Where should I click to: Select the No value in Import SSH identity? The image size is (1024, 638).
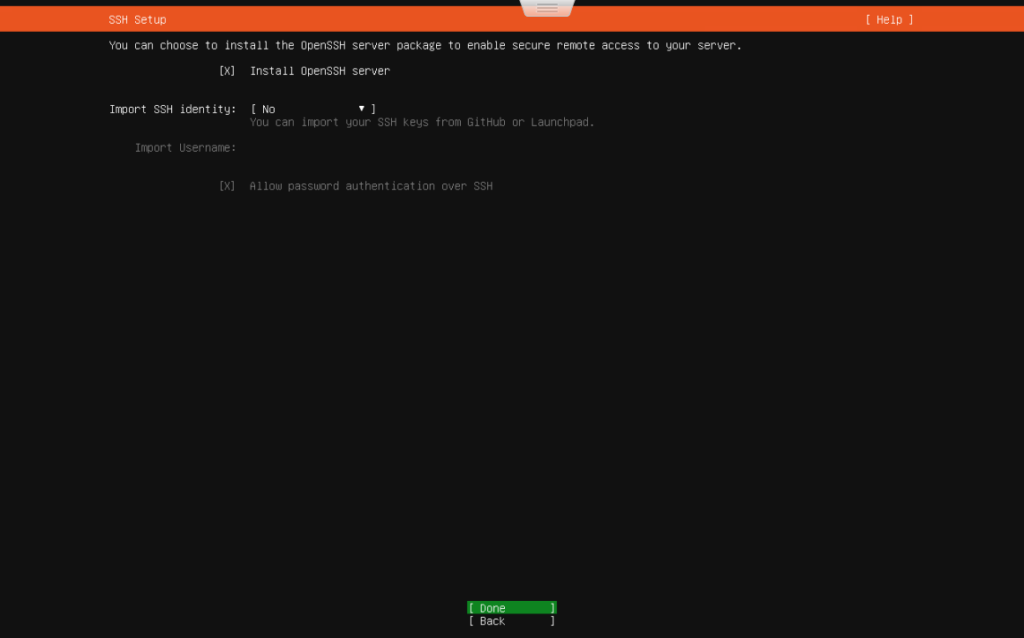click(266, 109)
